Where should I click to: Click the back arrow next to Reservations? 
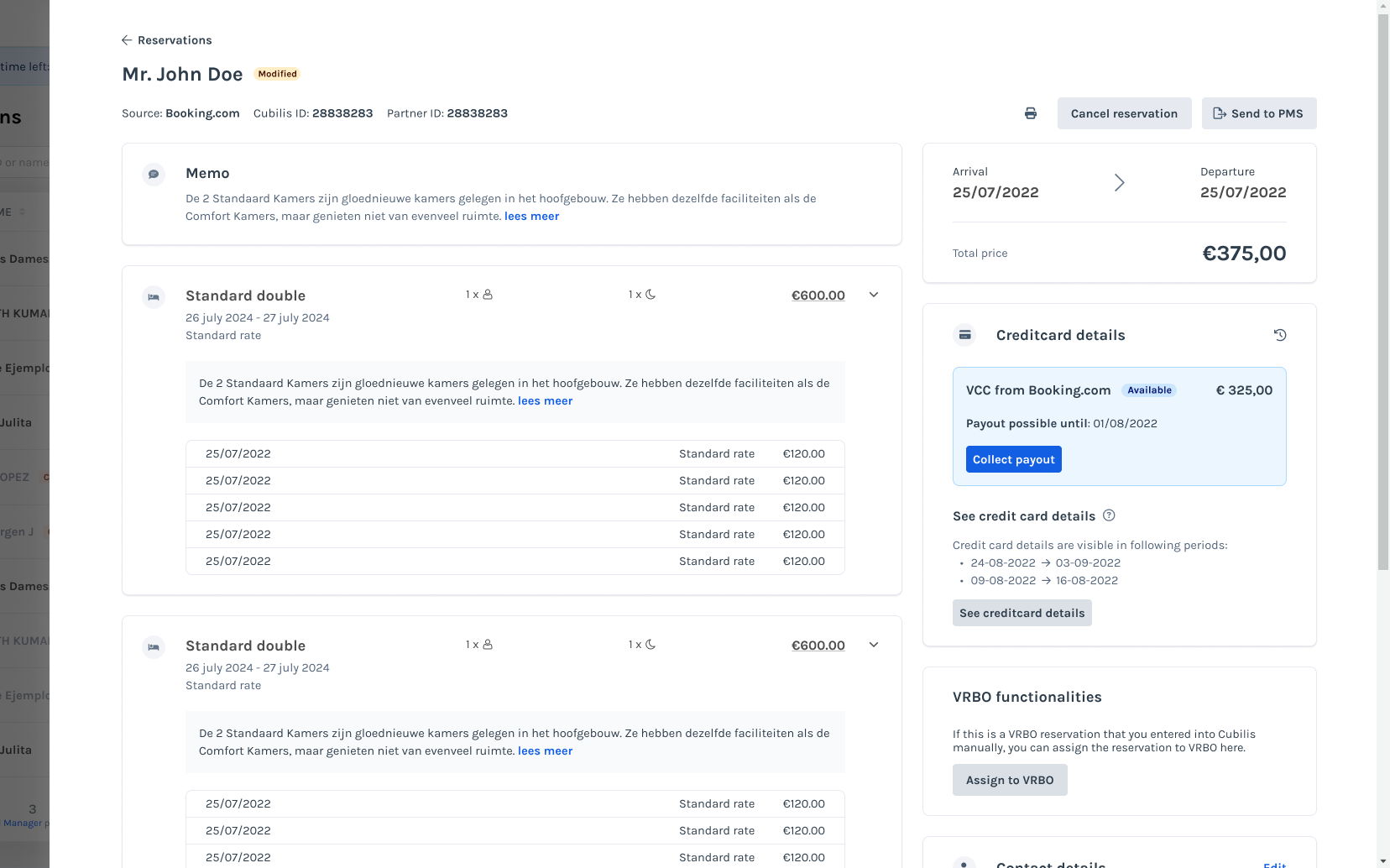(x=127, y=40)
